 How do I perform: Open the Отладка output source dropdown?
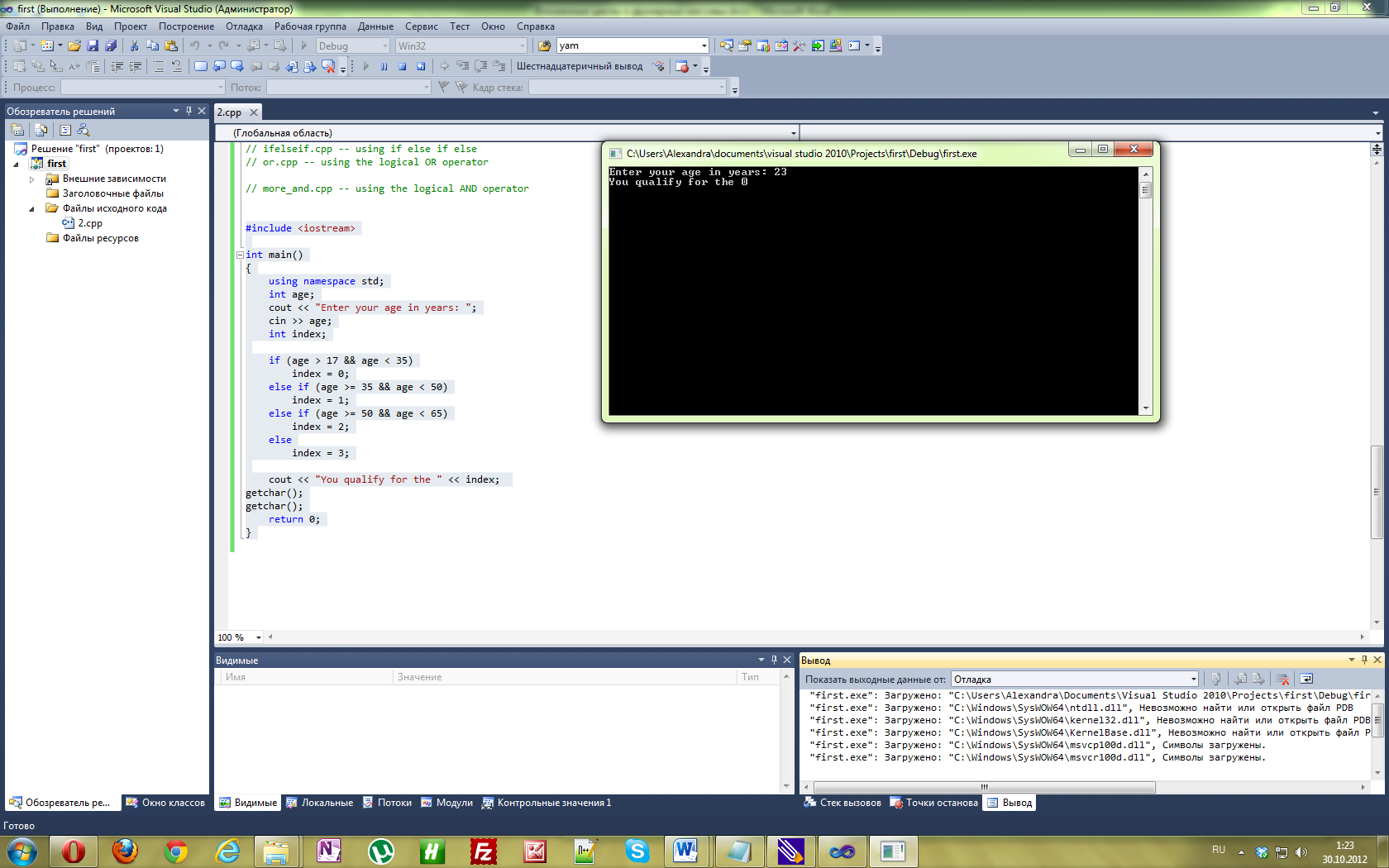1193,679
